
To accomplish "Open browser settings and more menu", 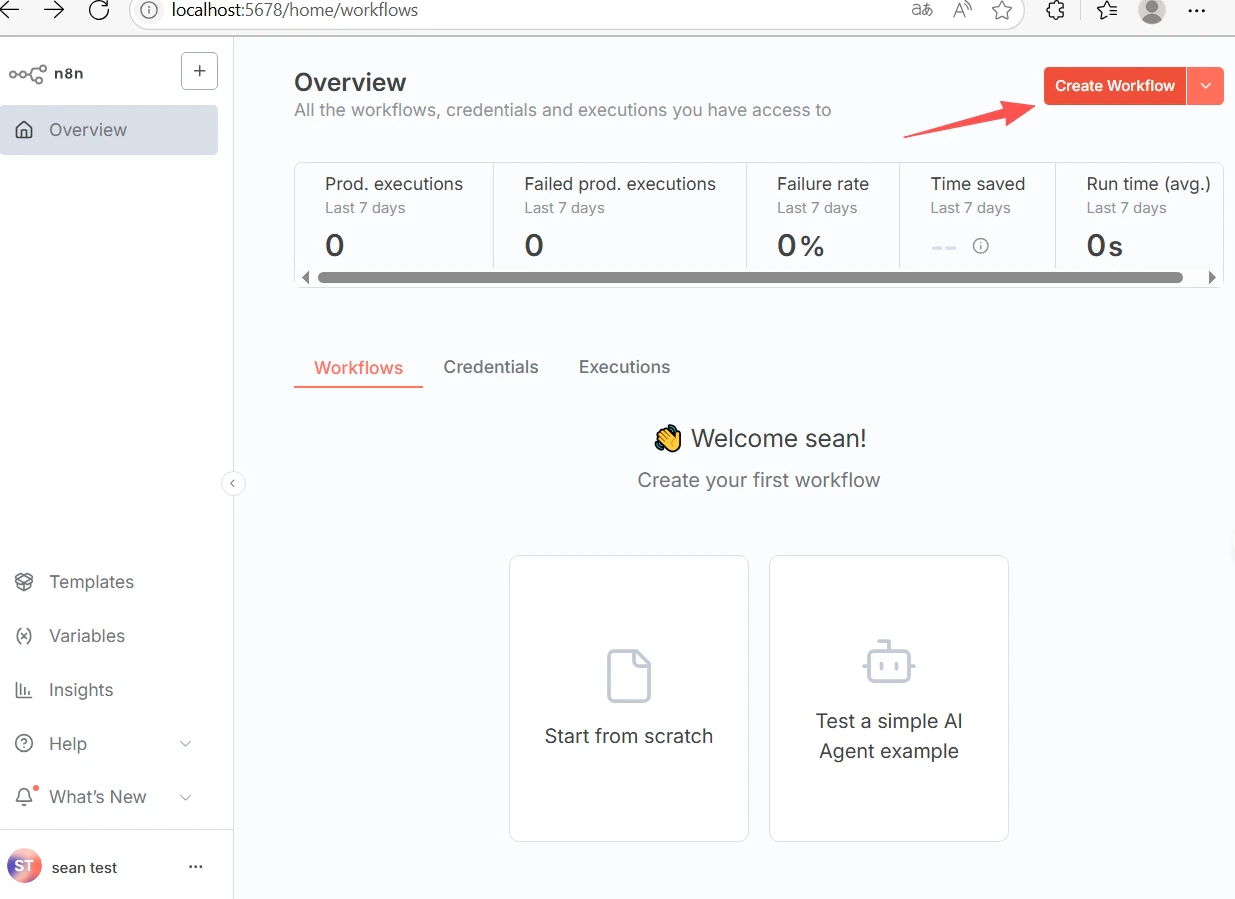I will coord(1196,11).
